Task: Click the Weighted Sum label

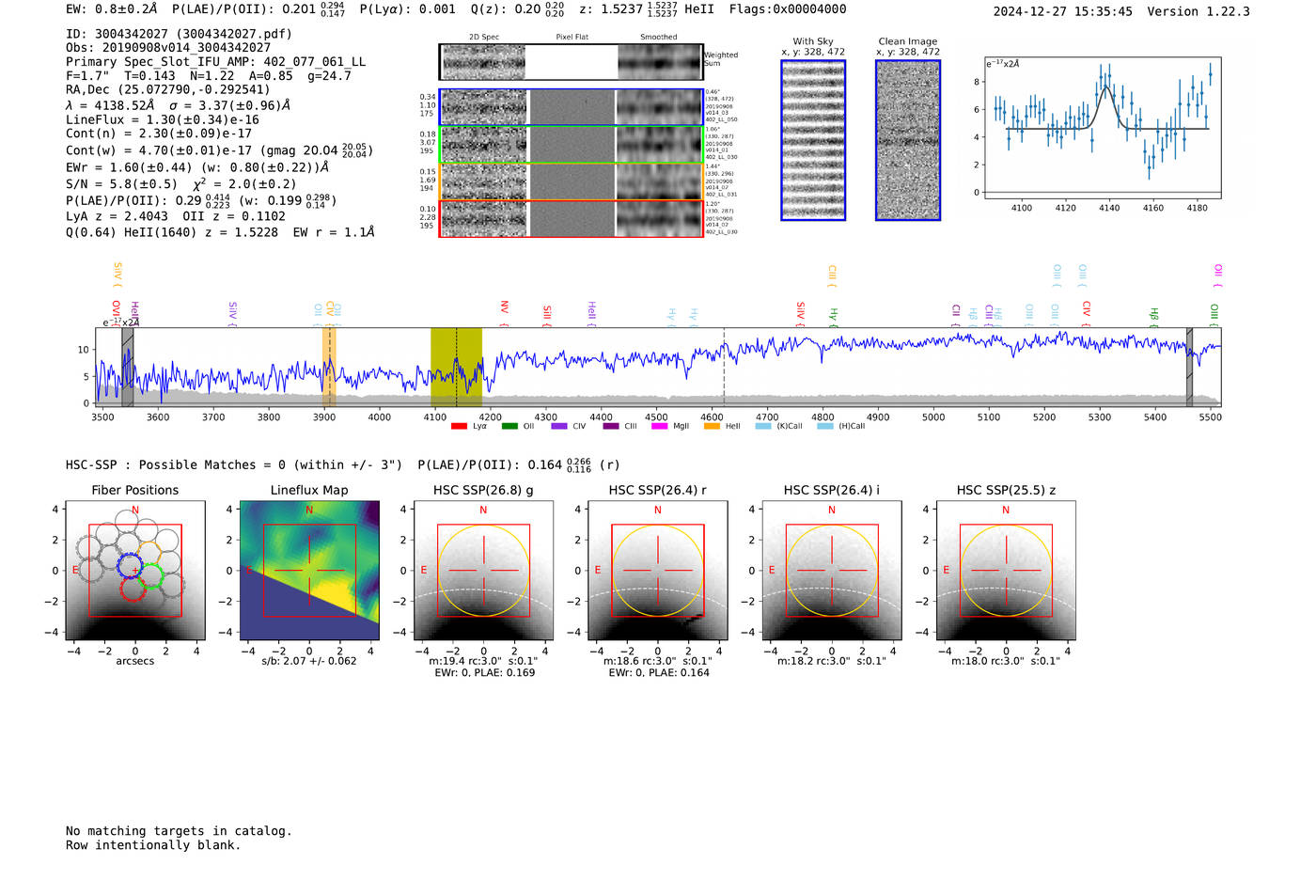Action: [x=721, y=59]
